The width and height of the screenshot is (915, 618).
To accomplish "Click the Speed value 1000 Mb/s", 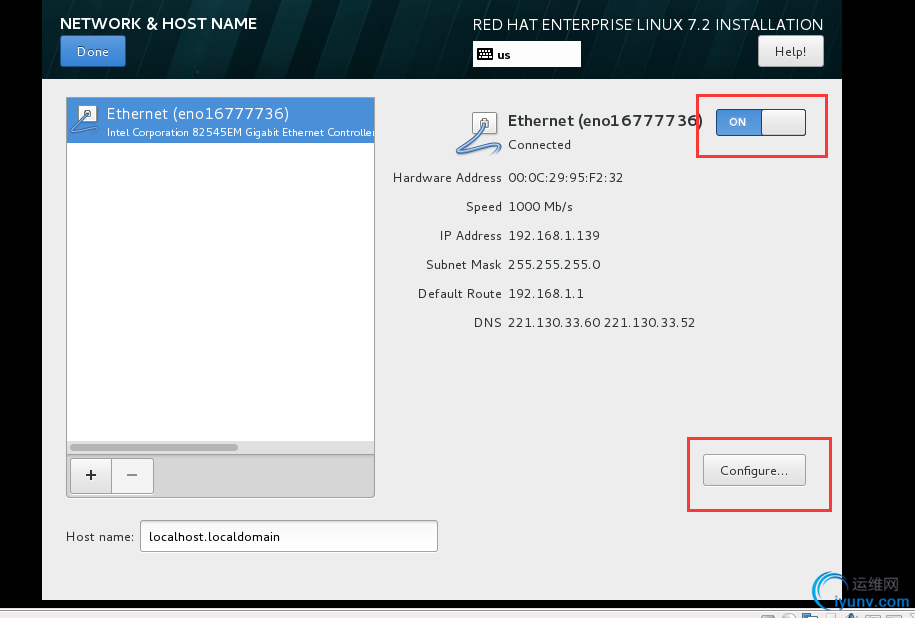I will pos(540,207).
